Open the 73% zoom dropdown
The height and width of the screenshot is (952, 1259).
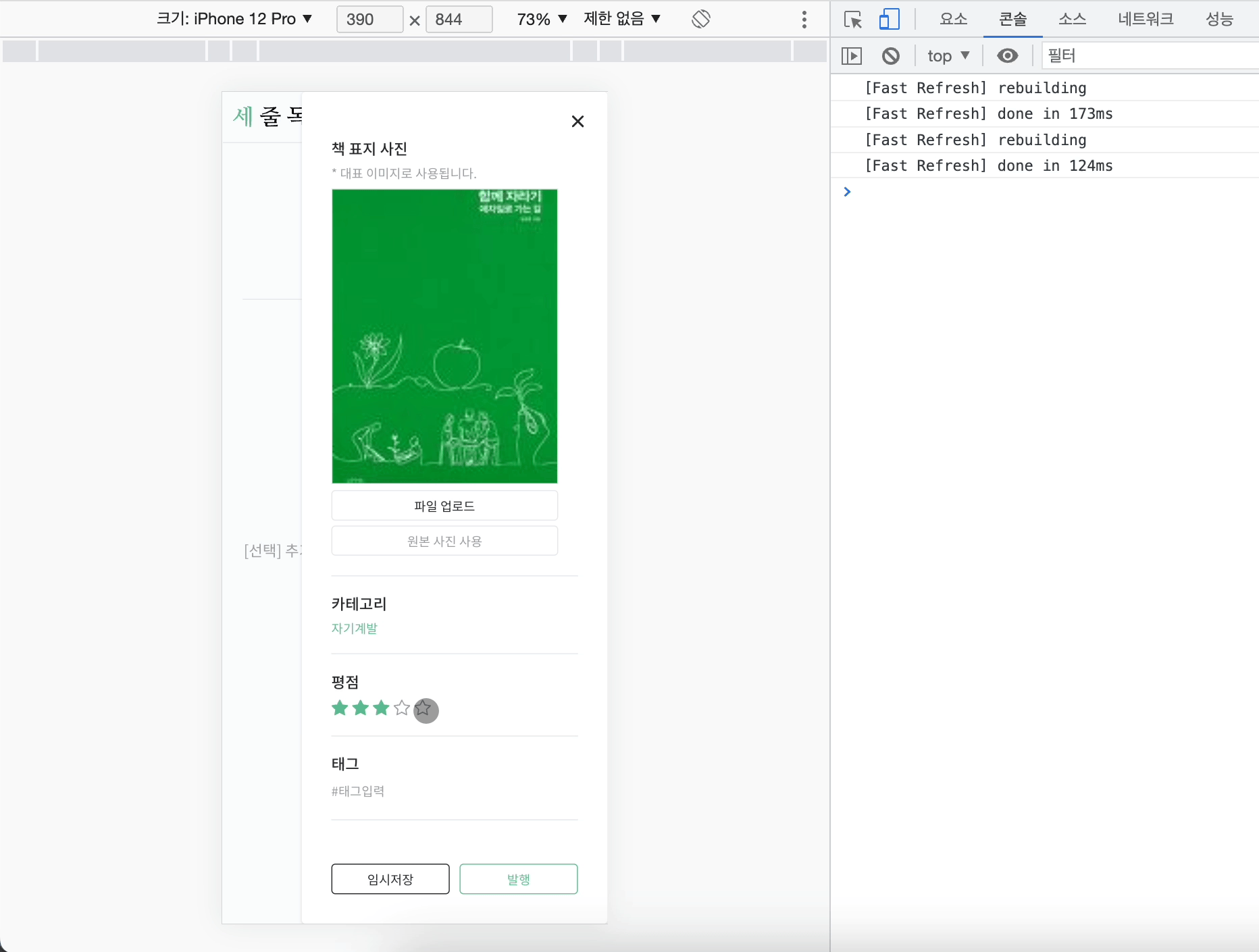click(542, 19)
